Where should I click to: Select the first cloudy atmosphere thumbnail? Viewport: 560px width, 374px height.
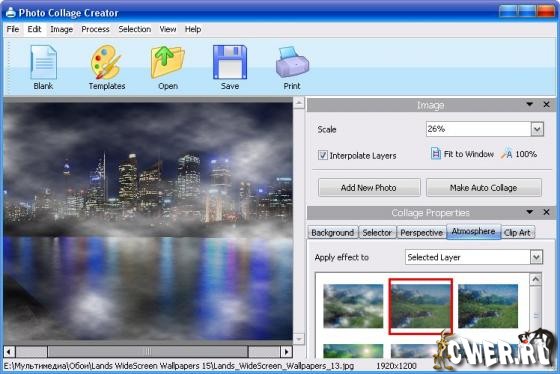coord(353,306)
